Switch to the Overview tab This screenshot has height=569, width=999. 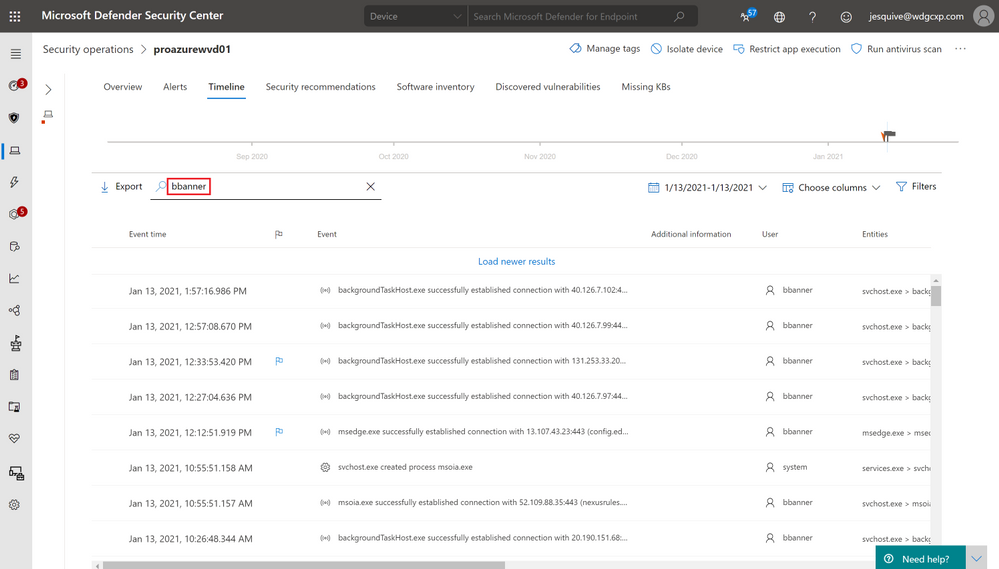pos(123,87)
